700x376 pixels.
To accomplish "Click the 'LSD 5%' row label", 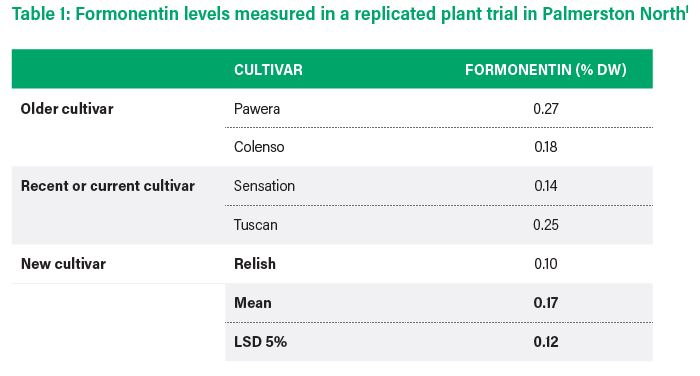I will click(x=260, y=342).
